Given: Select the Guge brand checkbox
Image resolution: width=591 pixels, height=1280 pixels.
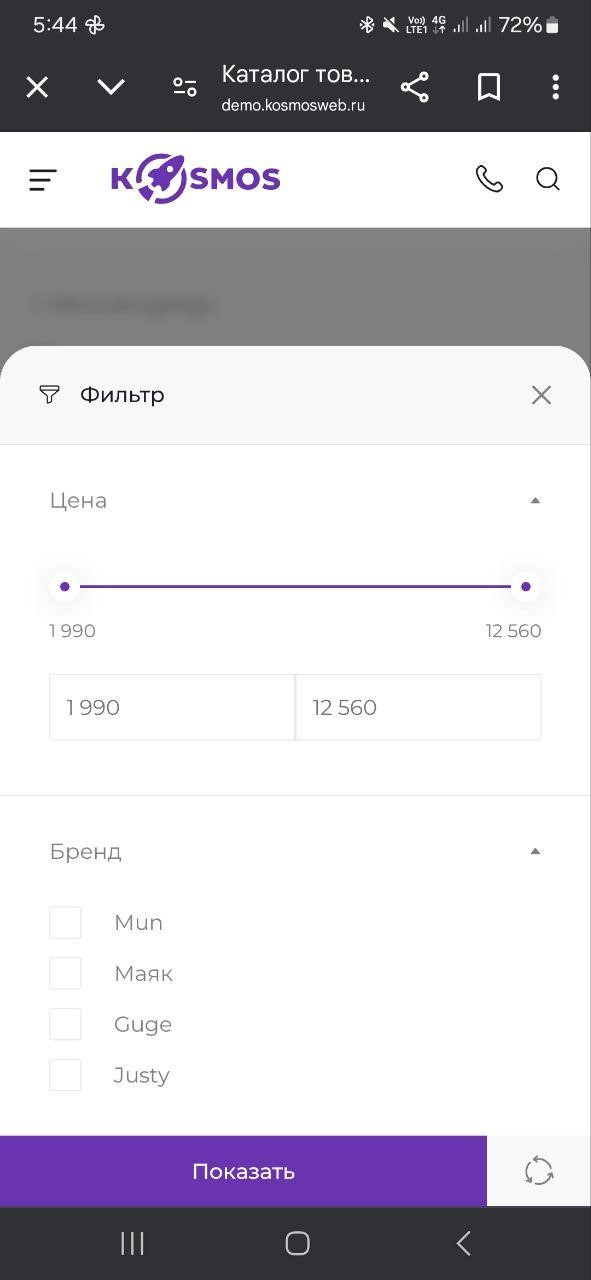Looking at the screenshot, I should click(65, 1023).
